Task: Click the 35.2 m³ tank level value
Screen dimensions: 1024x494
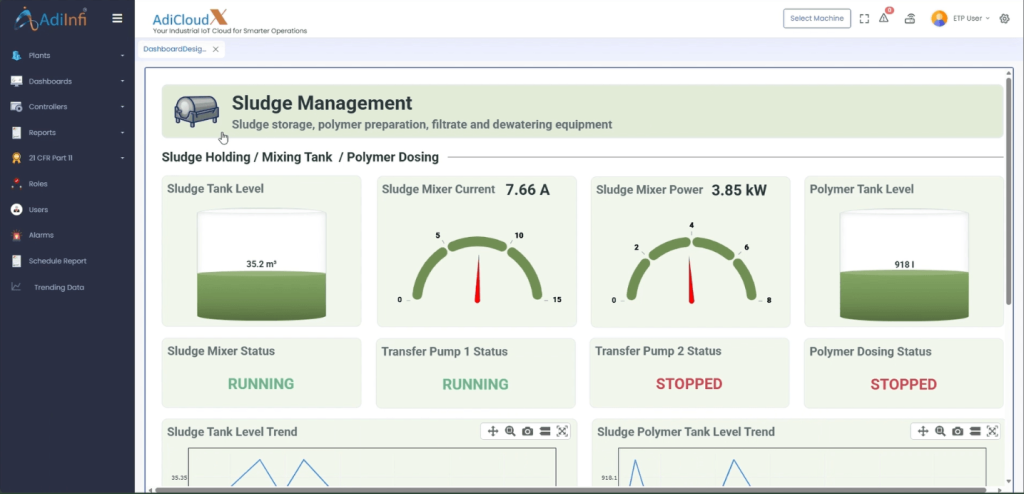Action: tap(261, 264)
